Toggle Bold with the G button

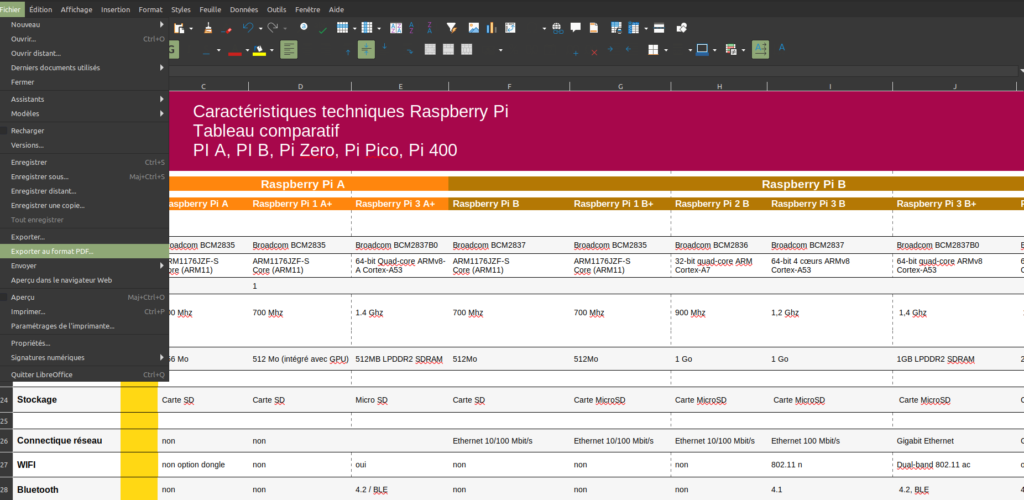[x=173, y=50]
